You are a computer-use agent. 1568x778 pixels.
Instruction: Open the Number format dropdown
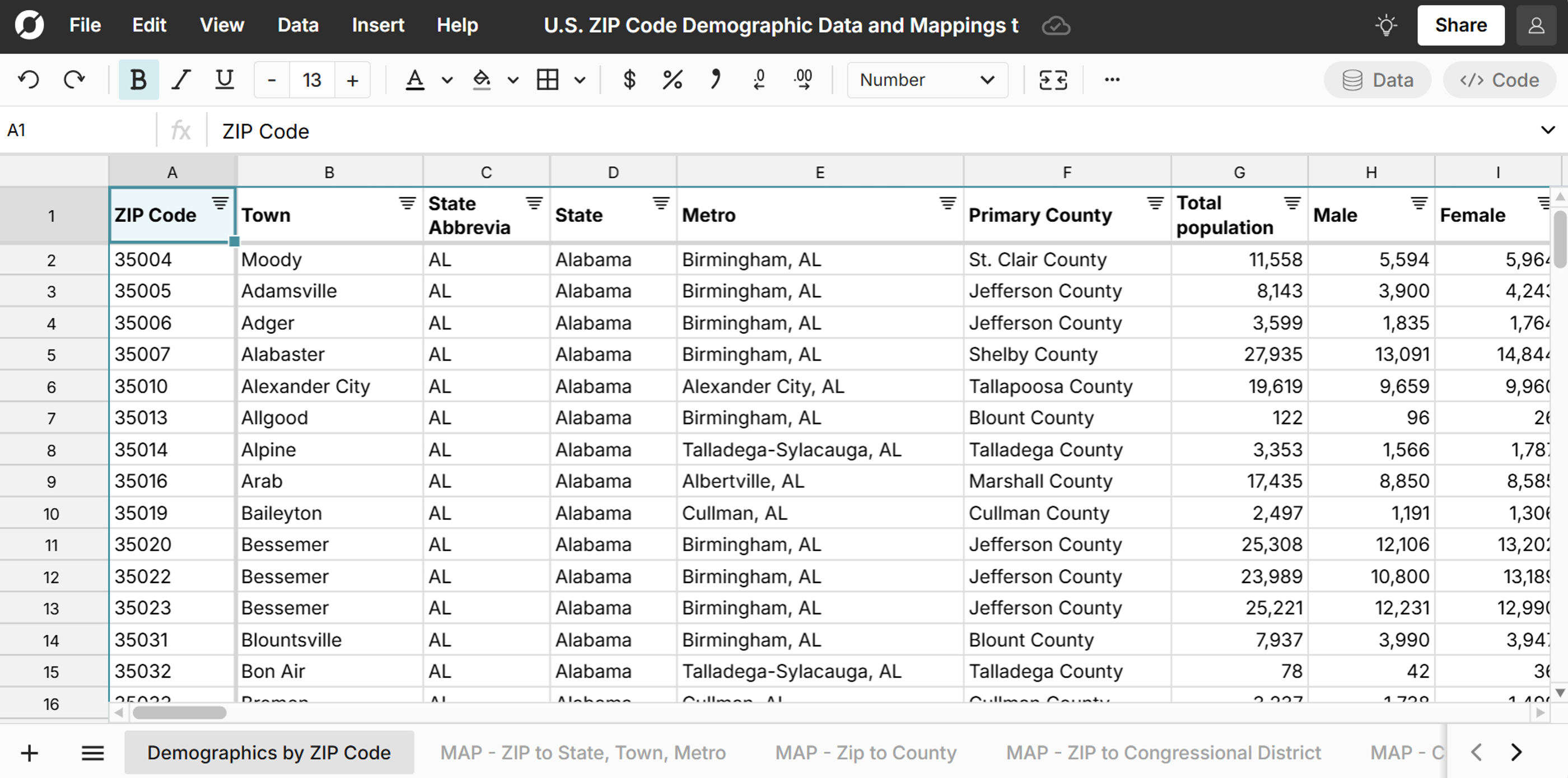click(927, 80)
